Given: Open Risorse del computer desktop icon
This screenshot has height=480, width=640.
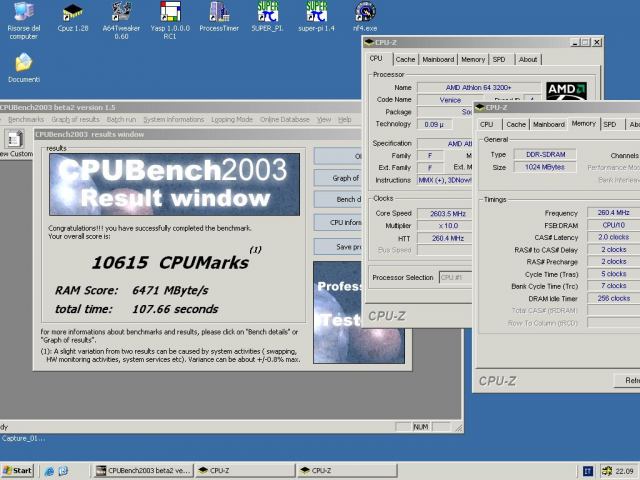Looking at the screenshot, I should [23, 20].
